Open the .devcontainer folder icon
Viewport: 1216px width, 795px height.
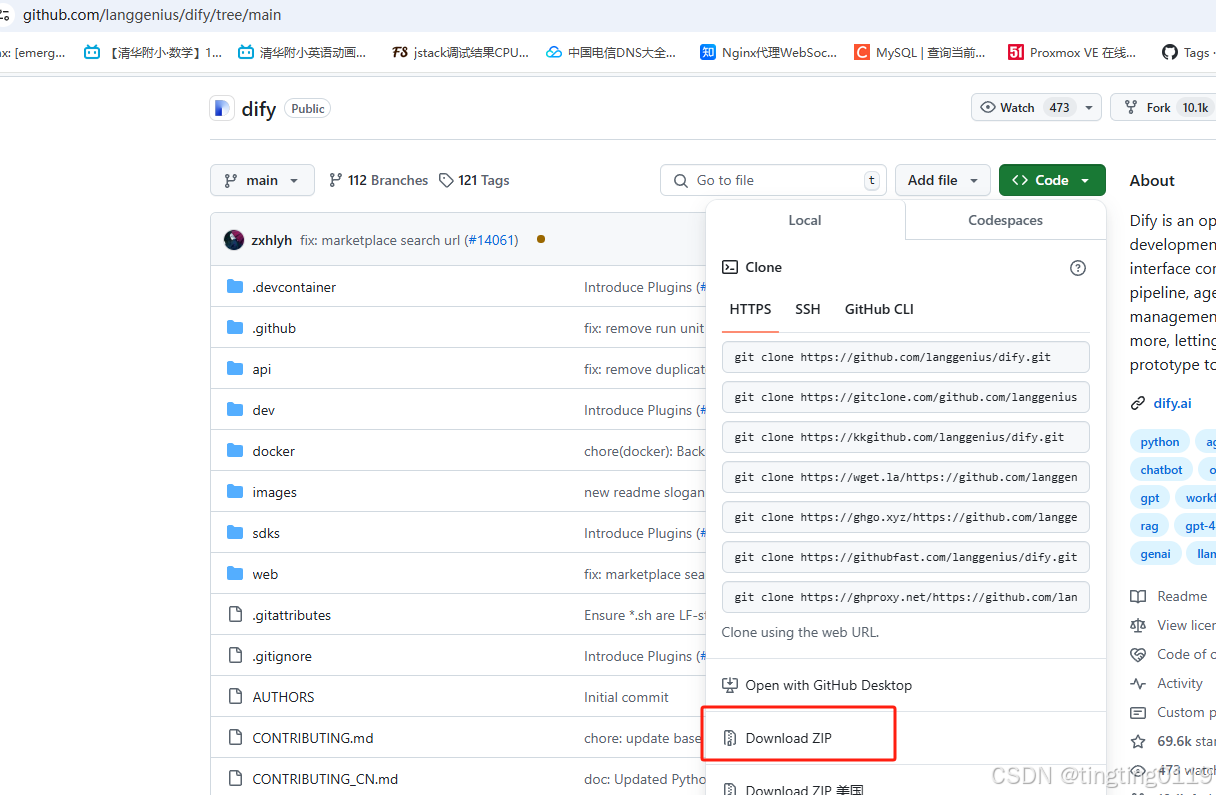click(x=235, y=287)
